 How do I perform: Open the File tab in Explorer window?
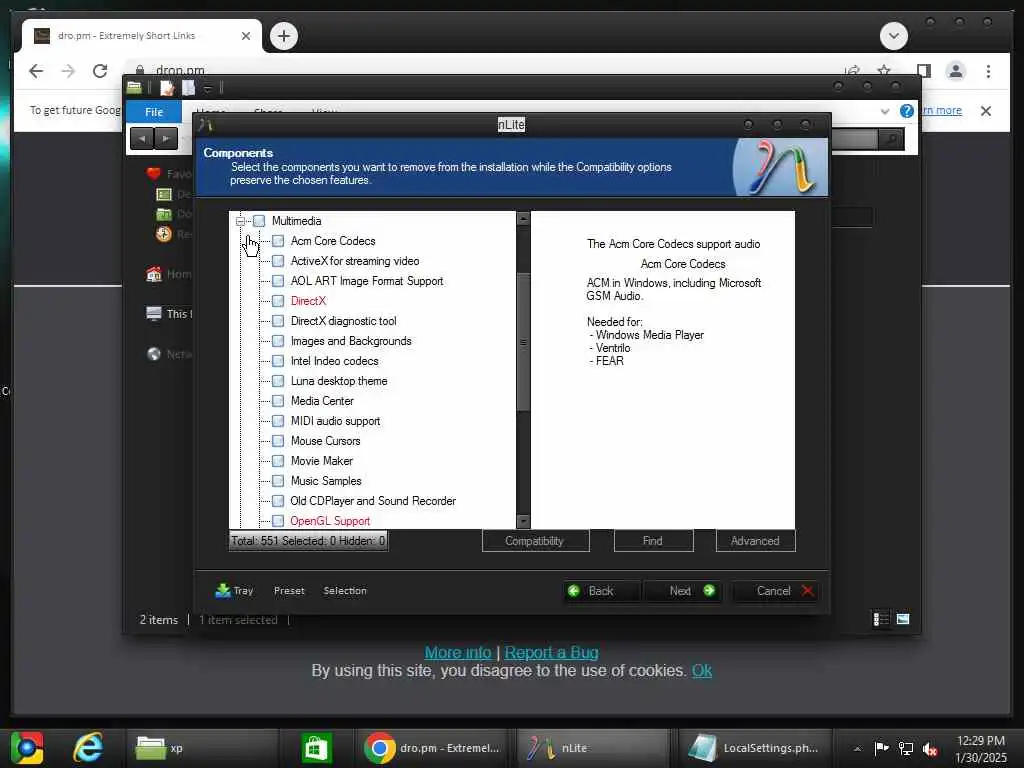(154, 112)
